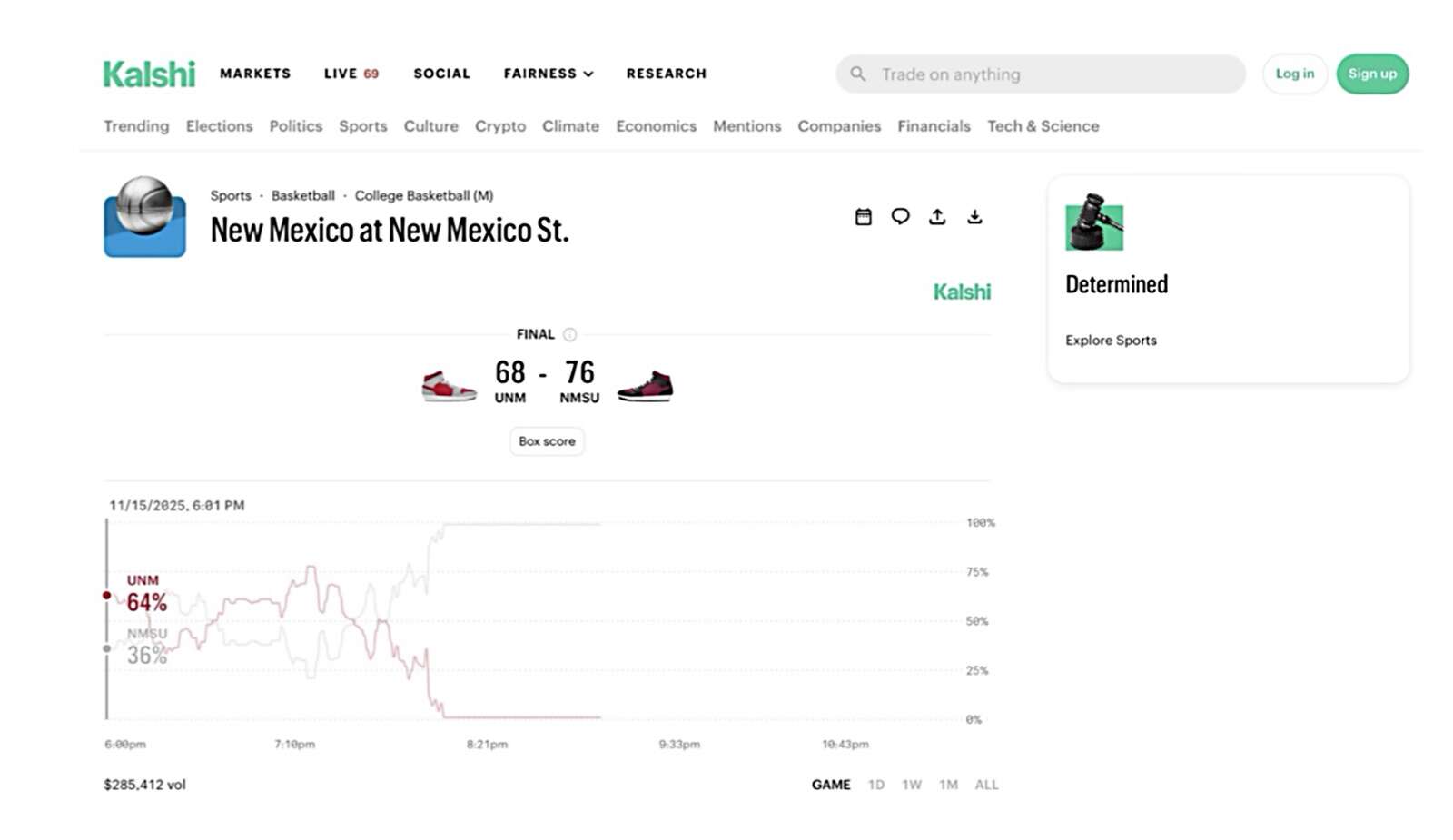Click the Sports breadcrumb link
This screenshot has width=1453, height=840.
pyautogui.click(x=231, y=195)
